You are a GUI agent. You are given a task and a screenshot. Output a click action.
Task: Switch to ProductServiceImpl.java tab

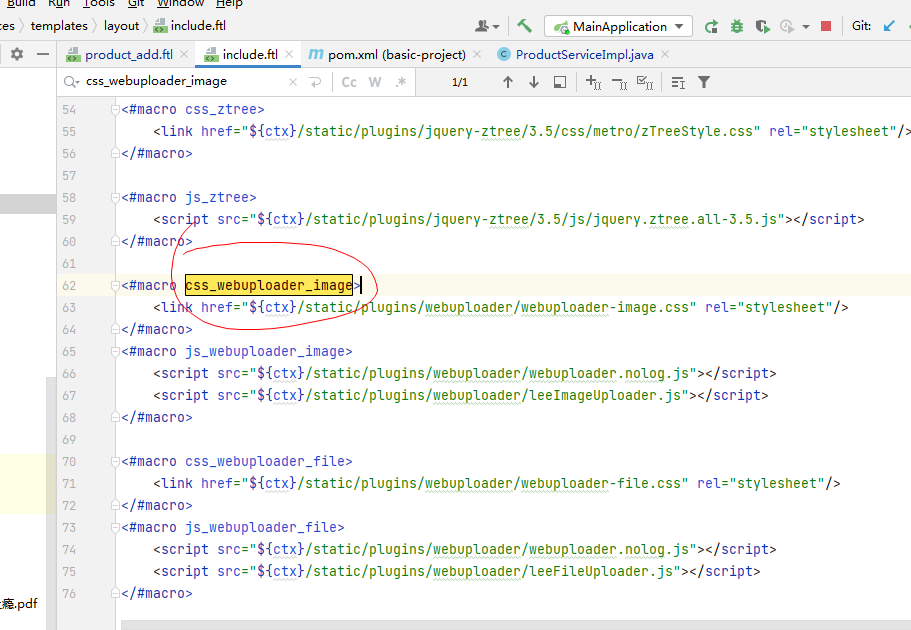(x=584, y=55)
